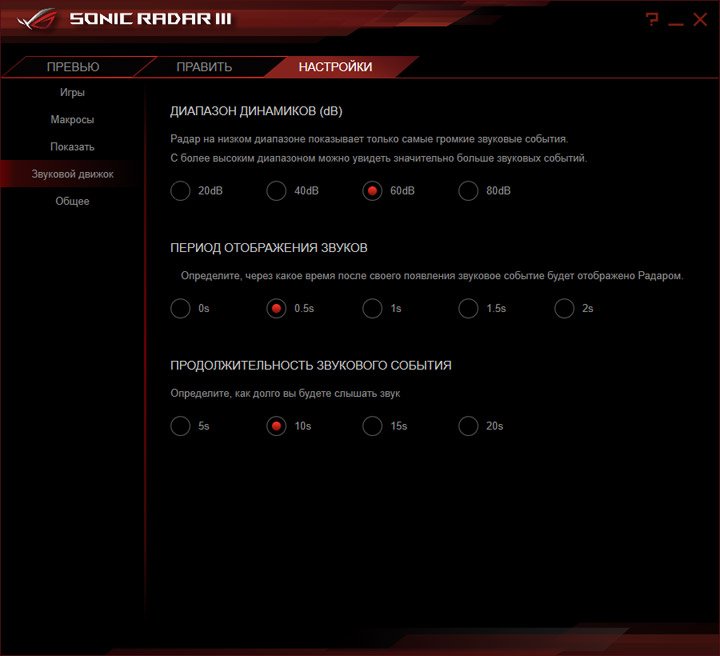Viewport: 720px width, 656px height.
Task: Select the 20dB dynamic range option
Action: pyautogui.click(x=180, y=191)
